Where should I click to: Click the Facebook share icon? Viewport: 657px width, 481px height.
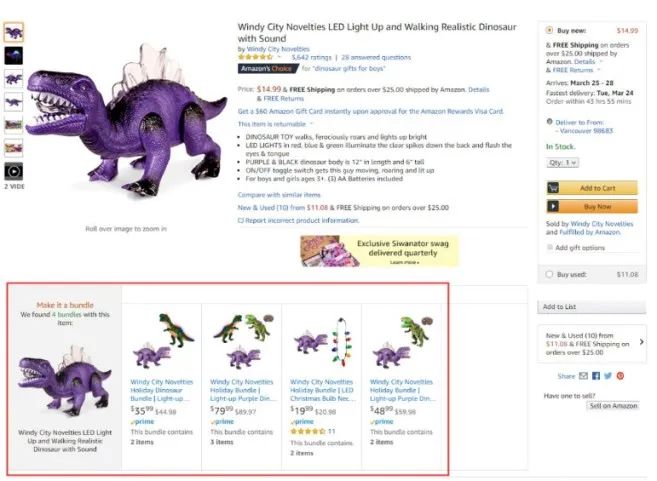click(x=596, y=376)
